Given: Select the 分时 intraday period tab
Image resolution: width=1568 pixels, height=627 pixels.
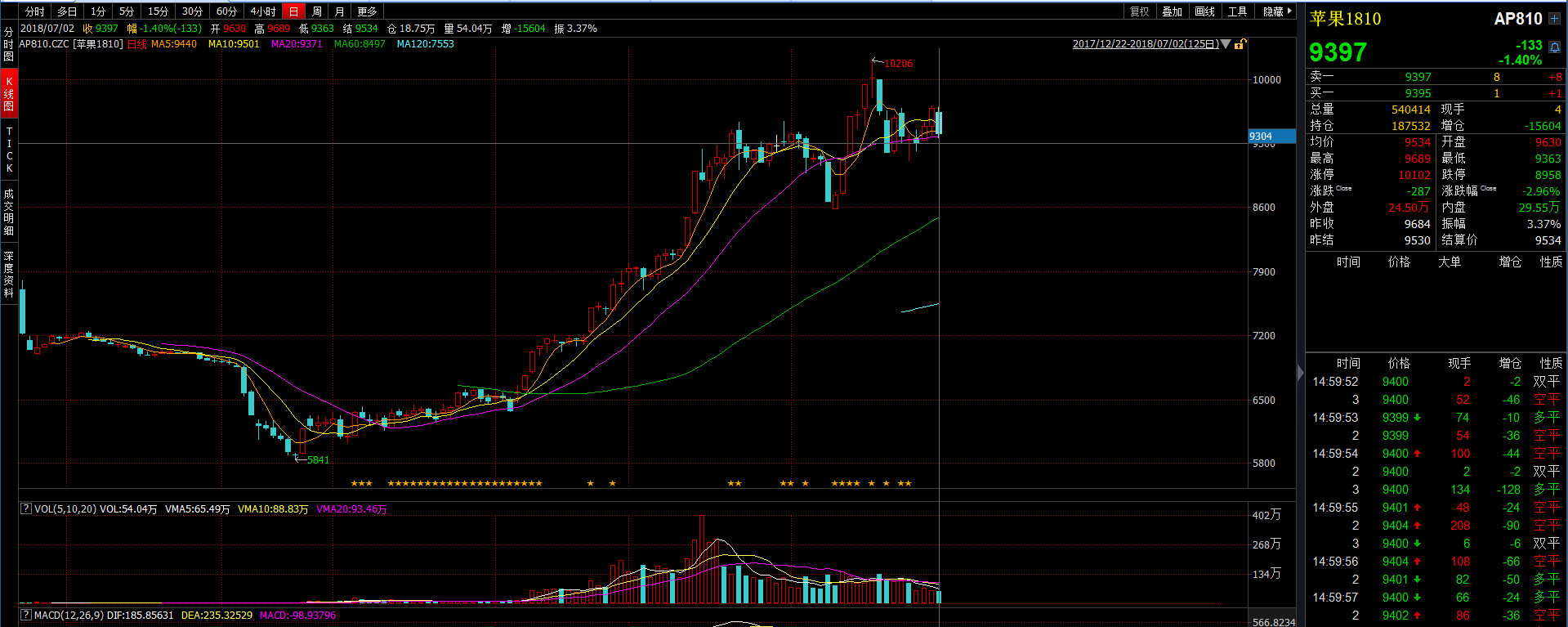Looking at the screenshot, I should (34, 11).
